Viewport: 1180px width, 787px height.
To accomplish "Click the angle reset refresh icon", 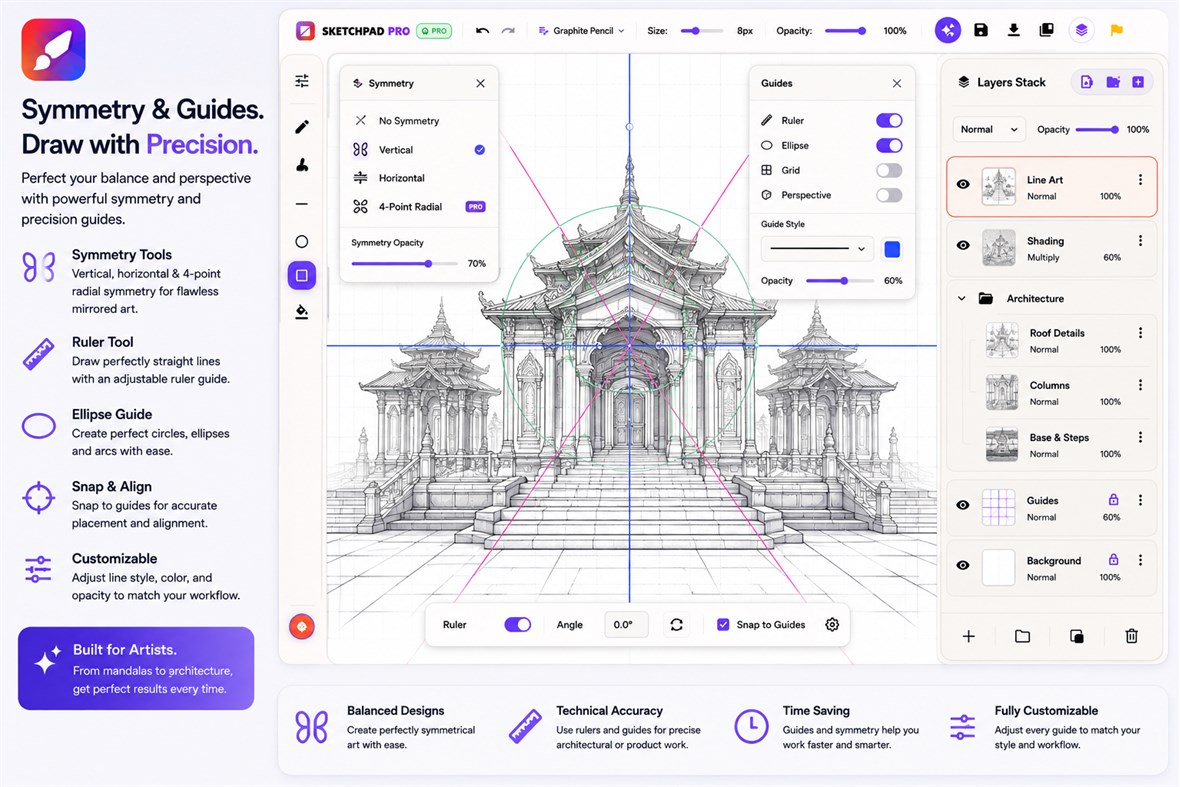I will 677,624.
